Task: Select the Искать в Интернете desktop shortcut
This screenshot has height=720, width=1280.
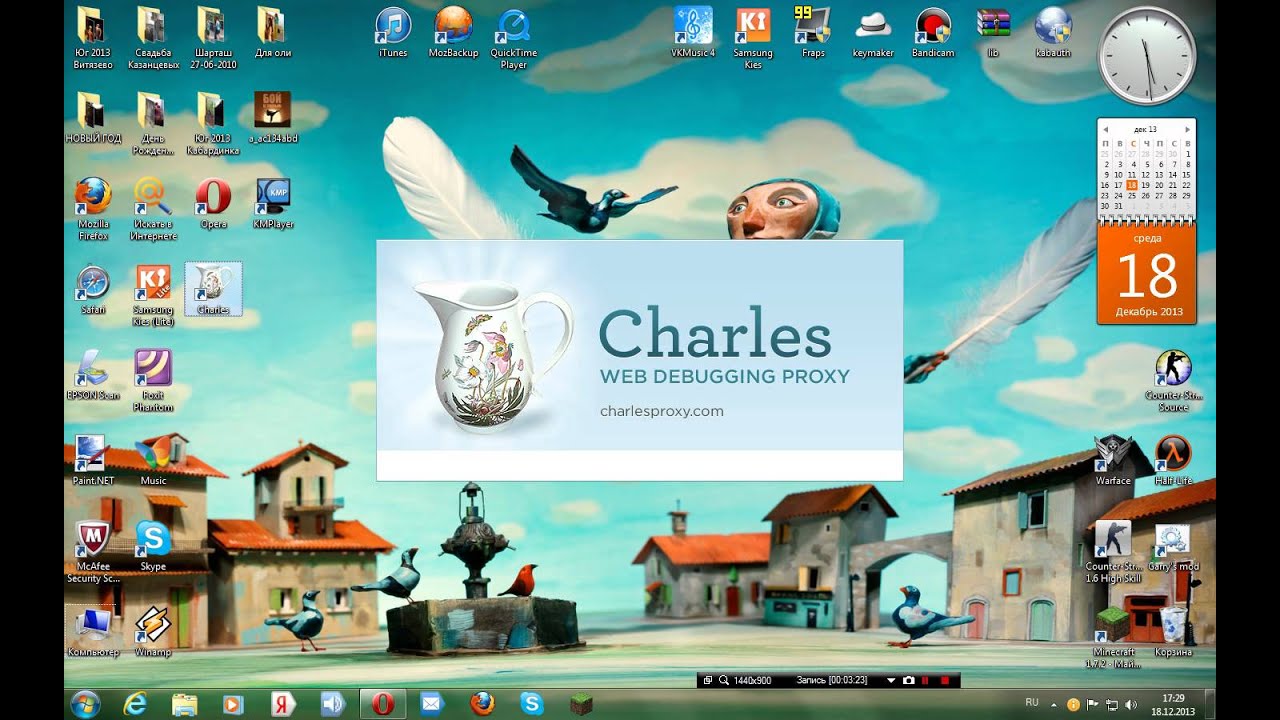Action: tap(153, 210)
